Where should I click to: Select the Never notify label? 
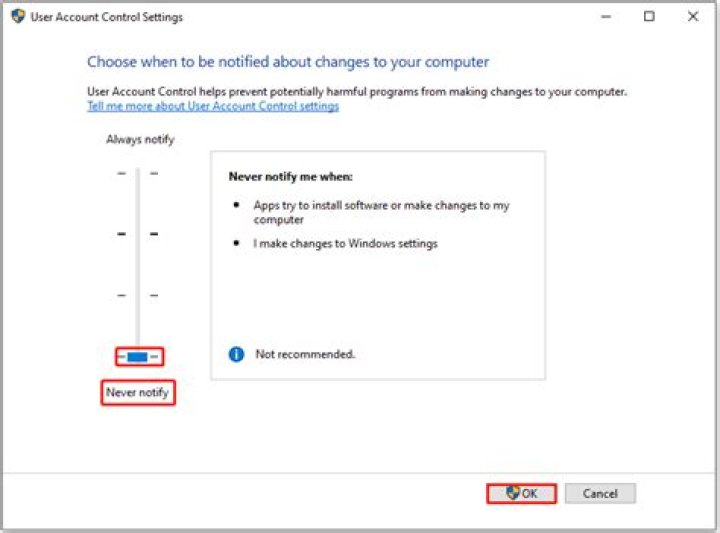pos(137,393)
